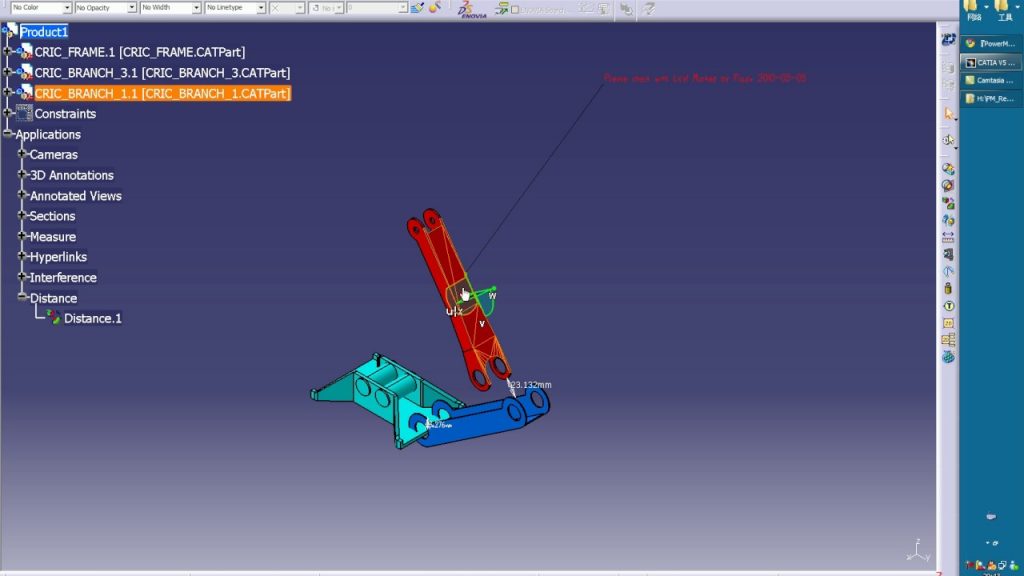Expand the Cameras tree node
The height and width of the screenshot is (576, 1024).
pos(23,154)
